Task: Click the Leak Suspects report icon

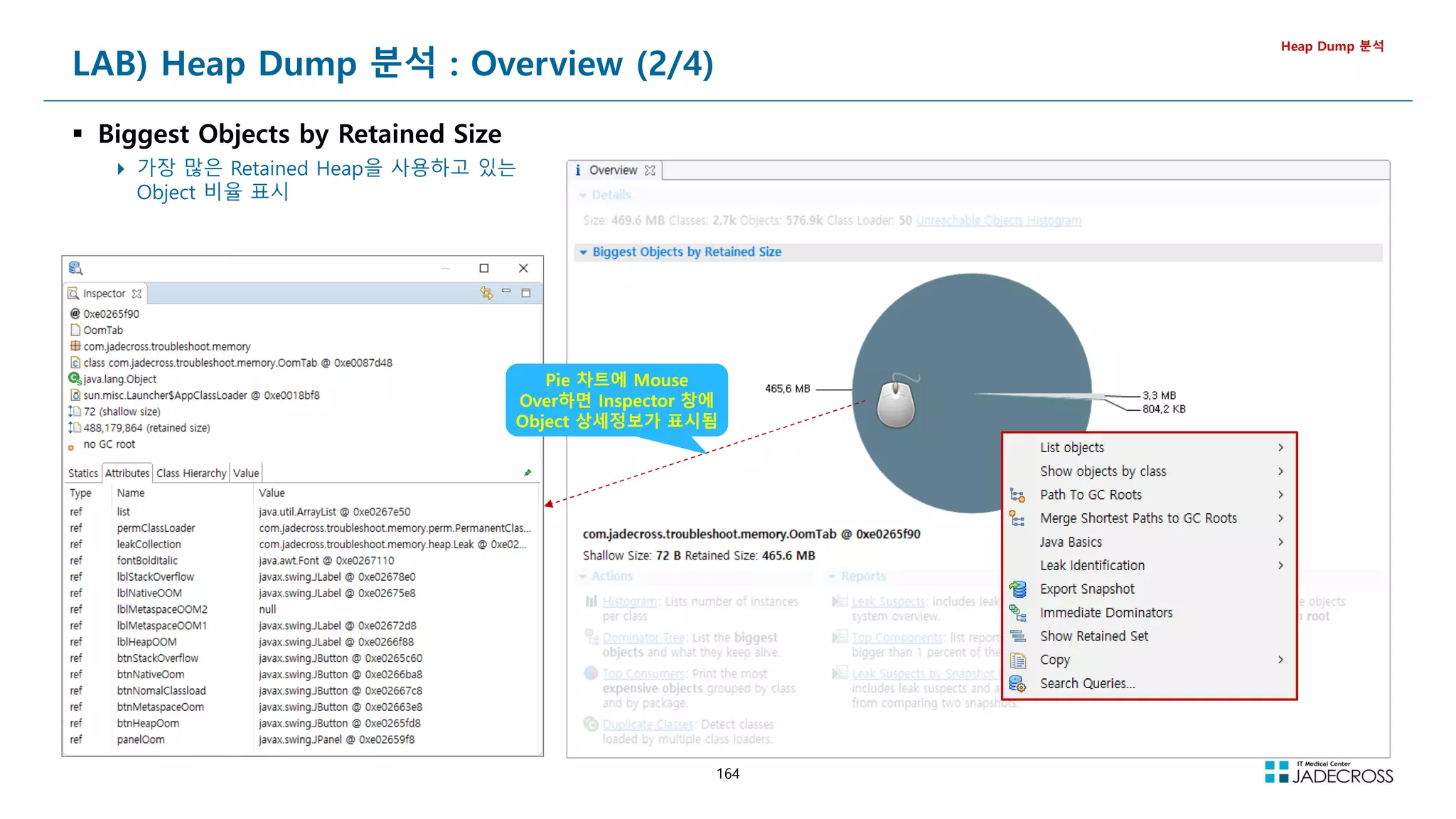Action: point(840,601)
